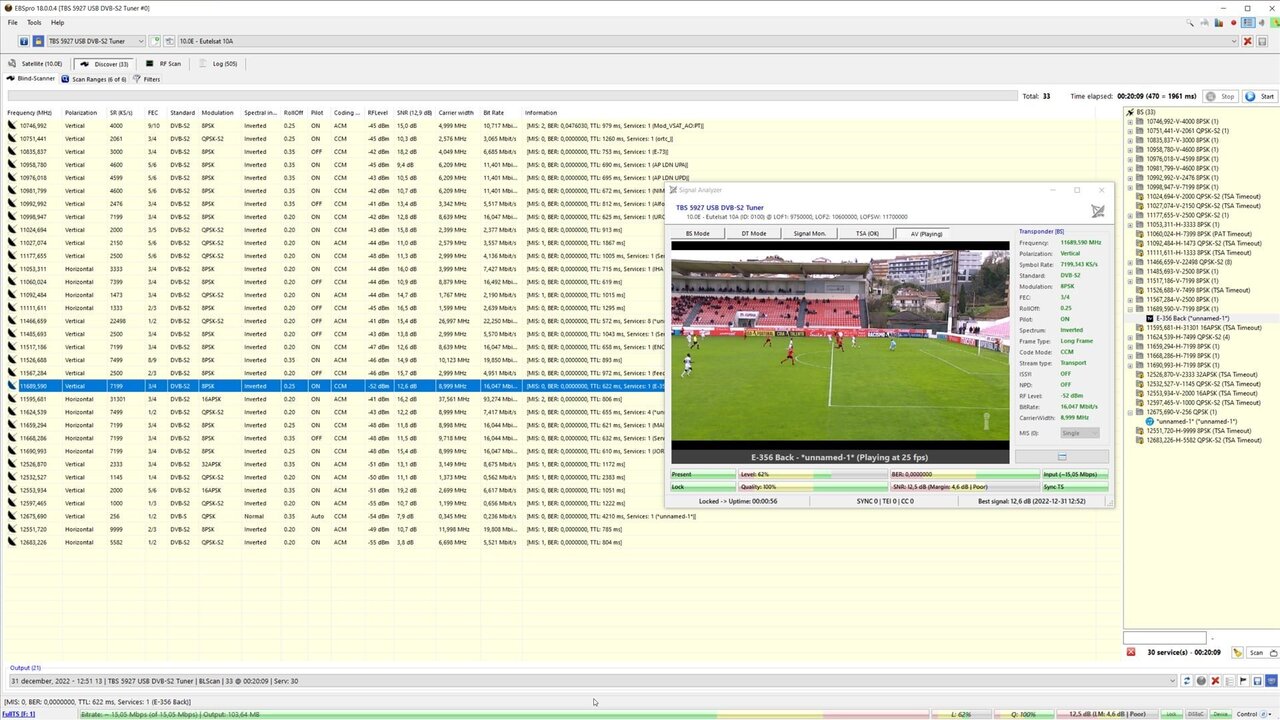Switch to the Log (505) tab
This screenshot has width=1280, height=720.
tap(217, 63)
